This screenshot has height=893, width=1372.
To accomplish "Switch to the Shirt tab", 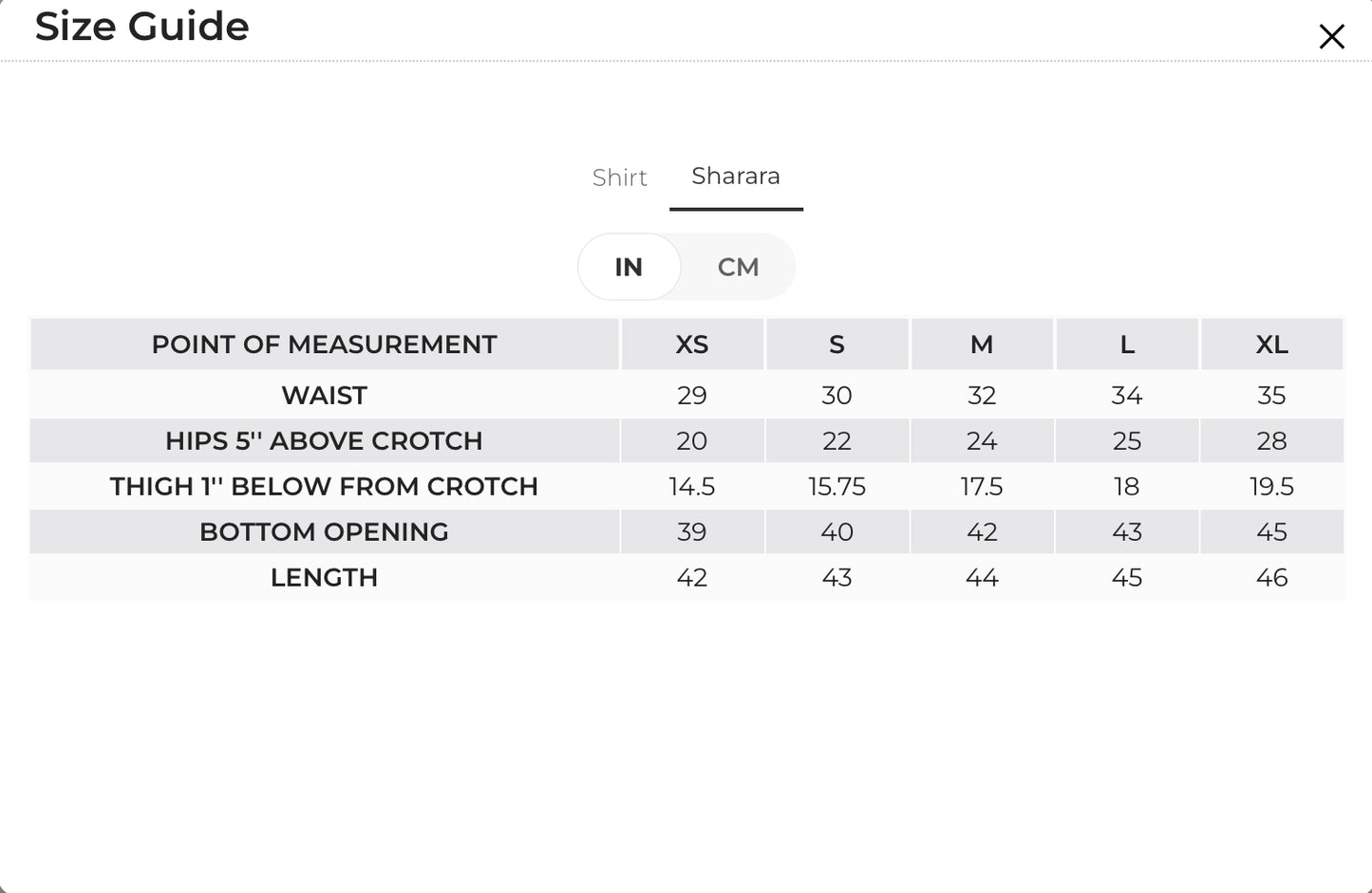I will coord(619,177).
